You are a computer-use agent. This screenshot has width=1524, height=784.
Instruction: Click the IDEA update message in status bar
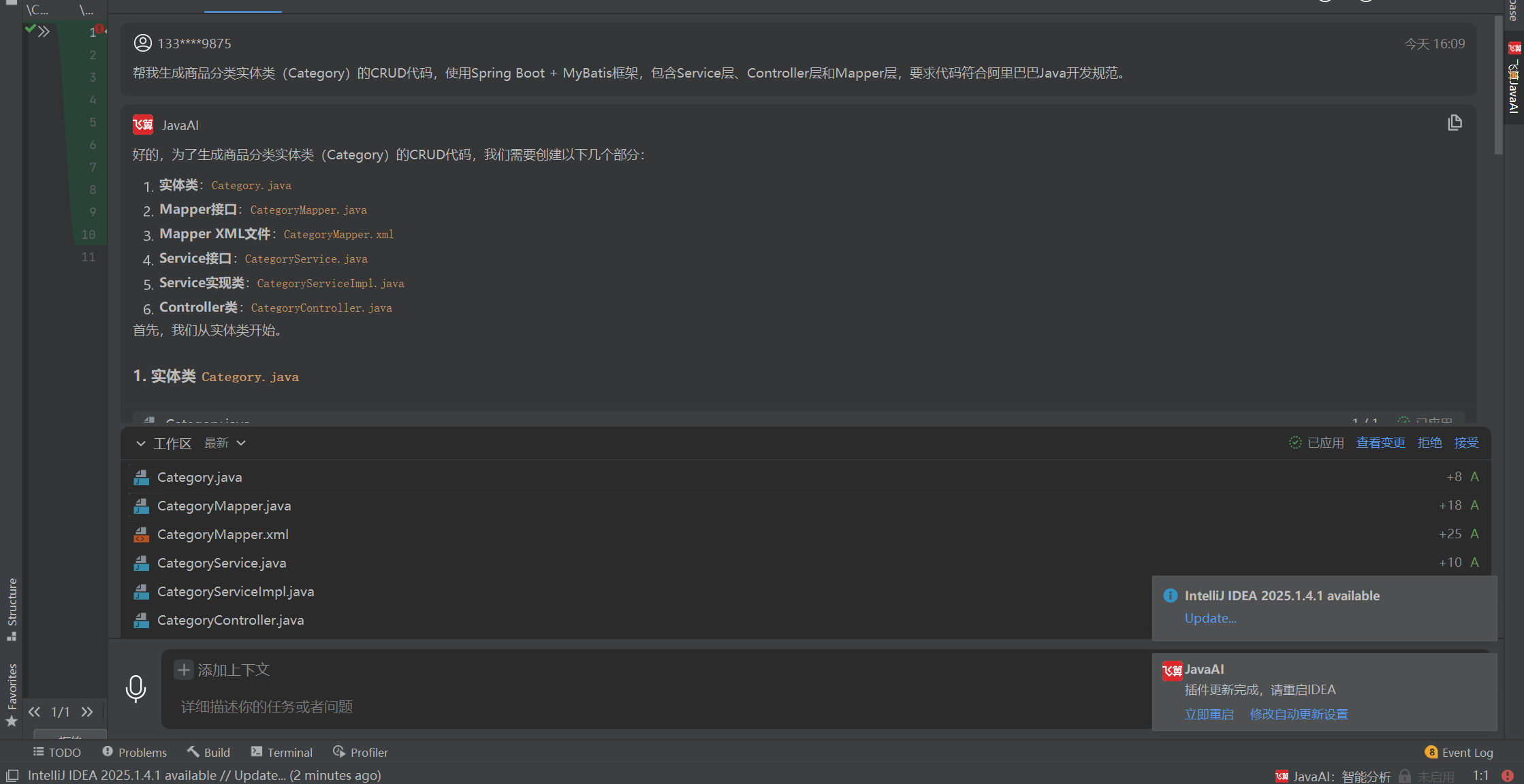click(x=204, y=775)
